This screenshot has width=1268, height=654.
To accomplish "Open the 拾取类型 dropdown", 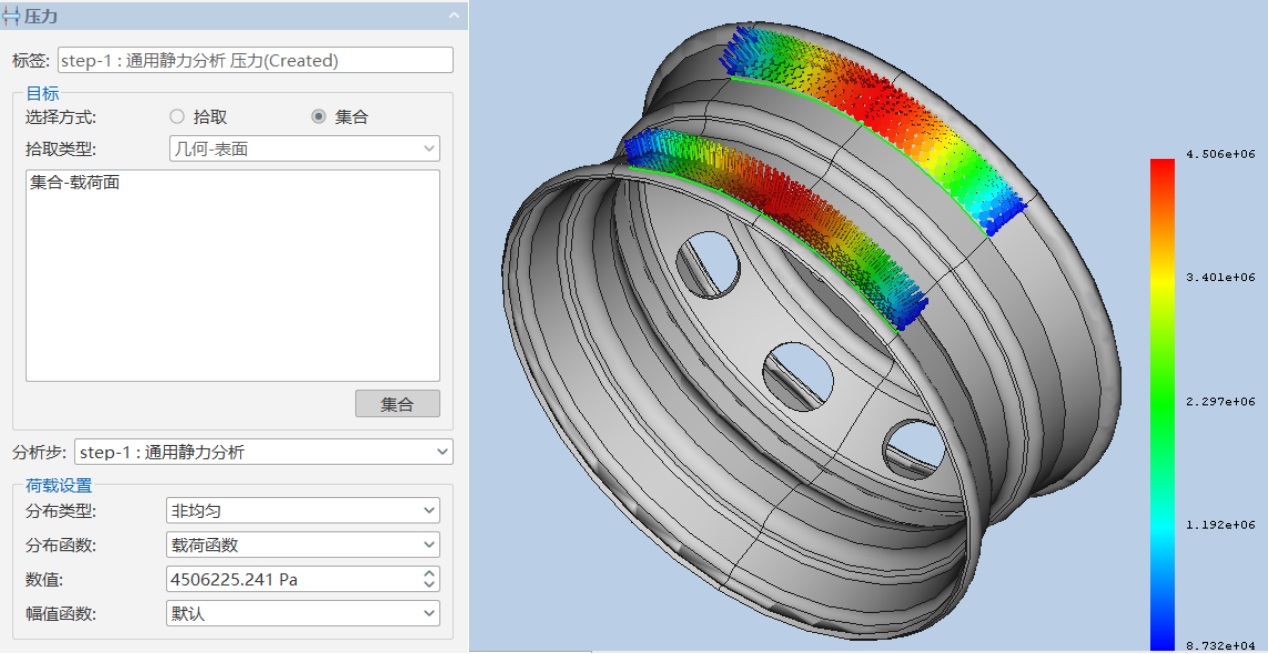I will [x=303, y=149].
